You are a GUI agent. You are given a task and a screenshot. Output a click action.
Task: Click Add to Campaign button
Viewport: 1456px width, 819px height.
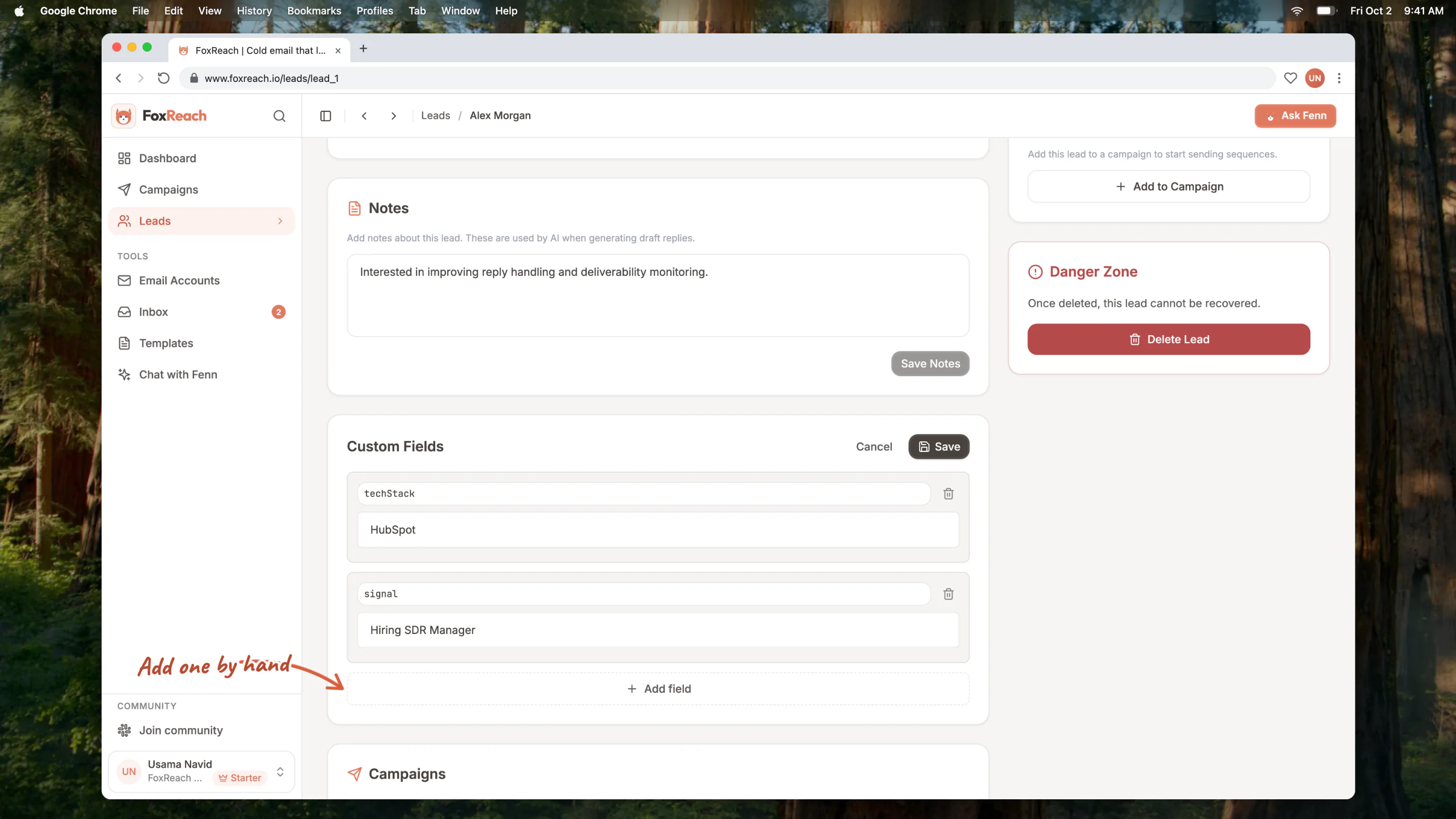click(x=1168, y=187)
